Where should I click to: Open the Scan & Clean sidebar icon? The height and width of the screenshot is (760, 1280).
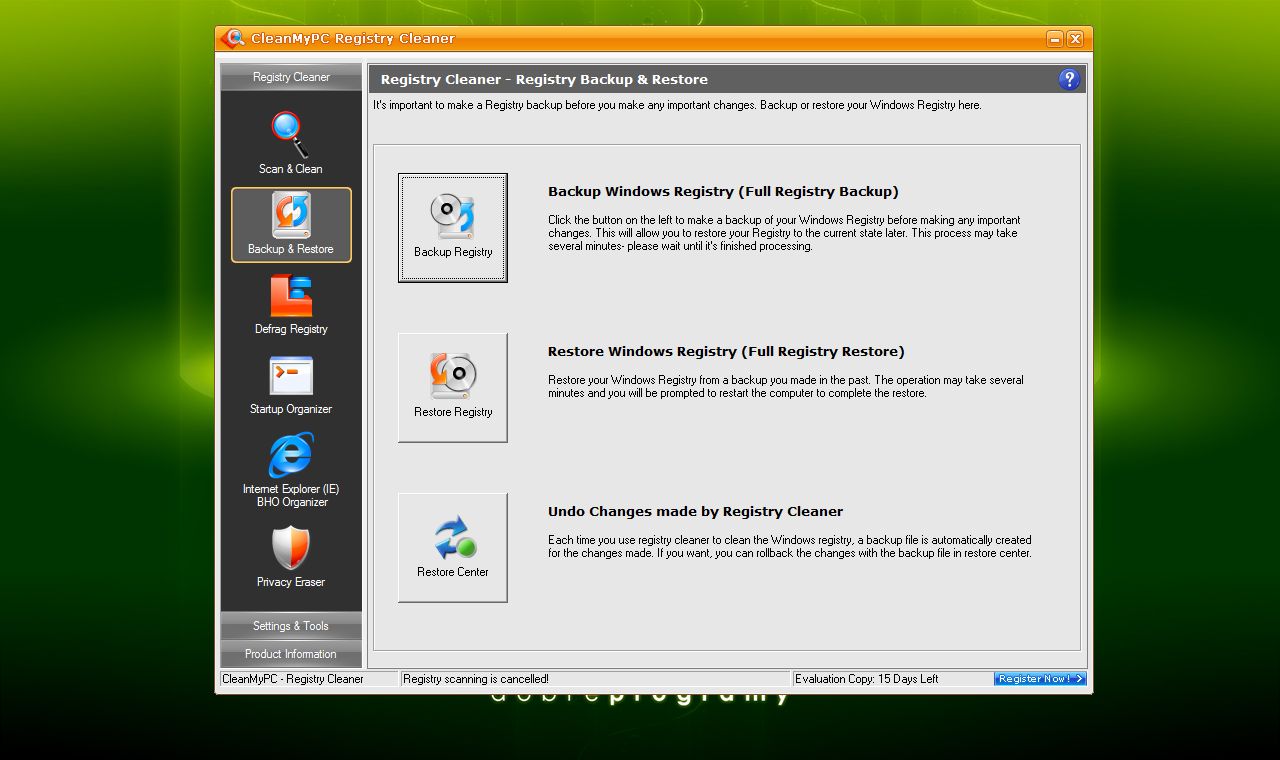[x=291, y=143]
